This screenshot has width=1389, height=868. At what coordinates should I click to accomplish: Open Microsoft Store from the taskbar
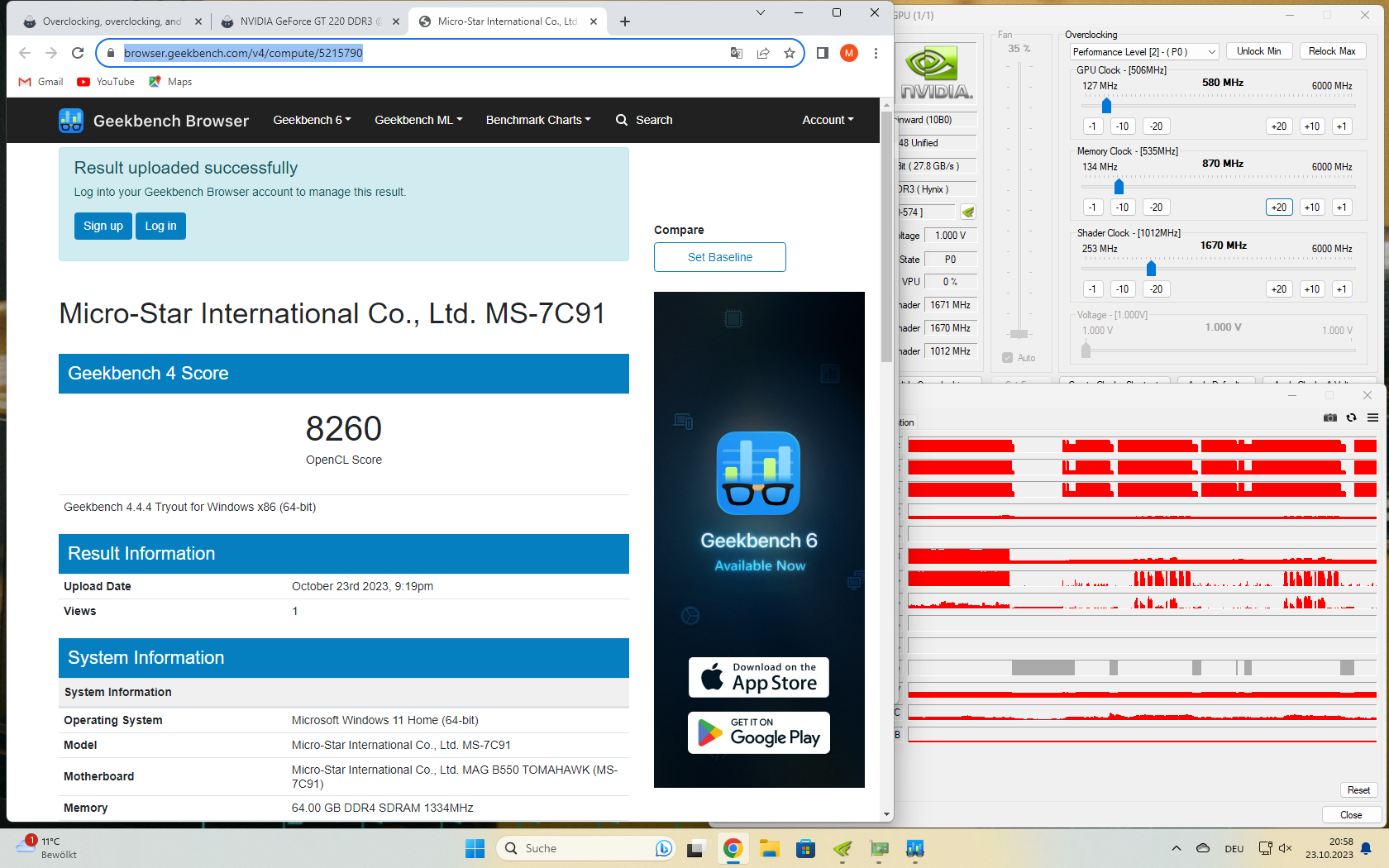pos(806,848)
